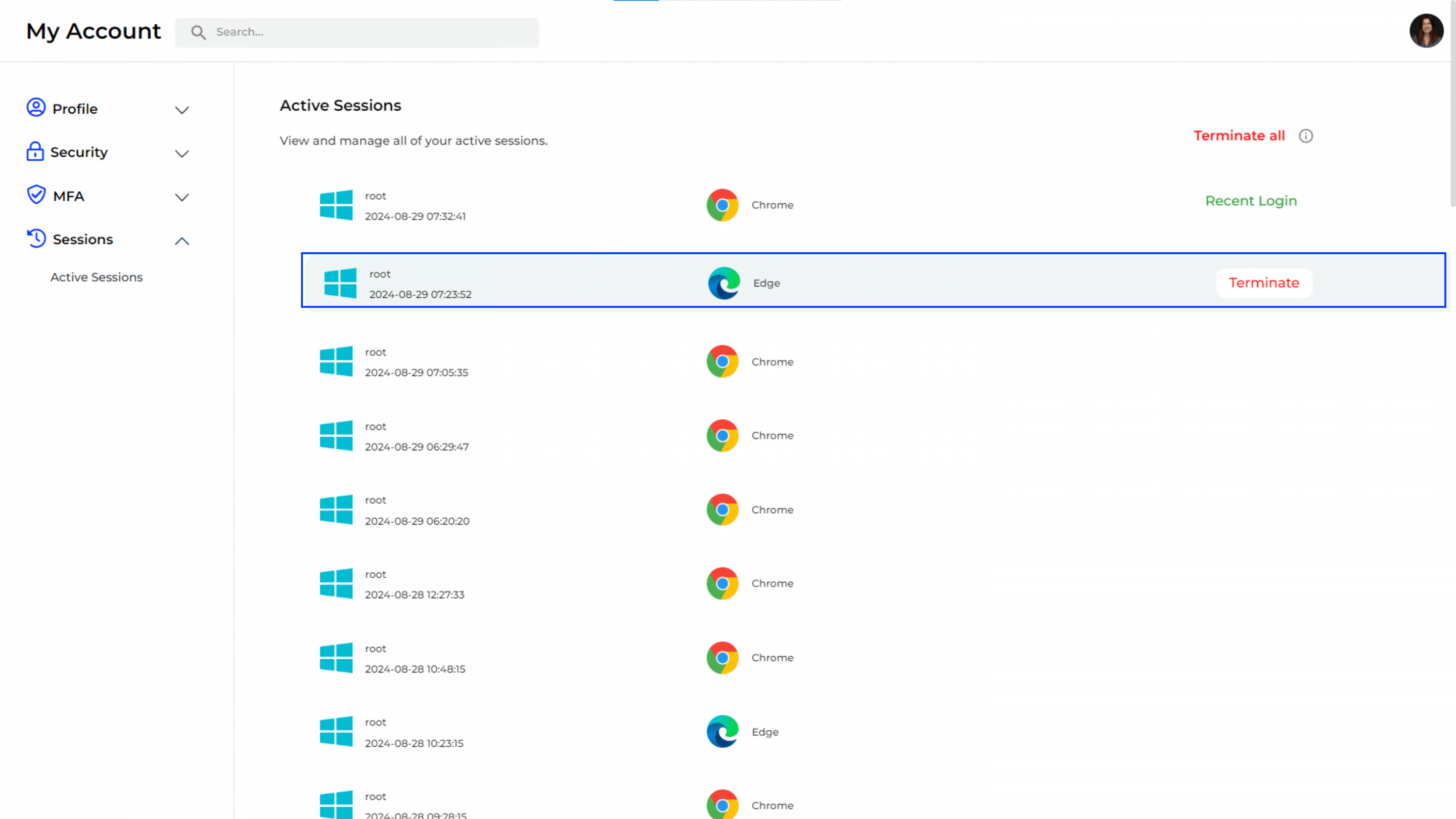
Task: Select timestamp 2024-08-29 06:29:47
Action: pos(417,446)
